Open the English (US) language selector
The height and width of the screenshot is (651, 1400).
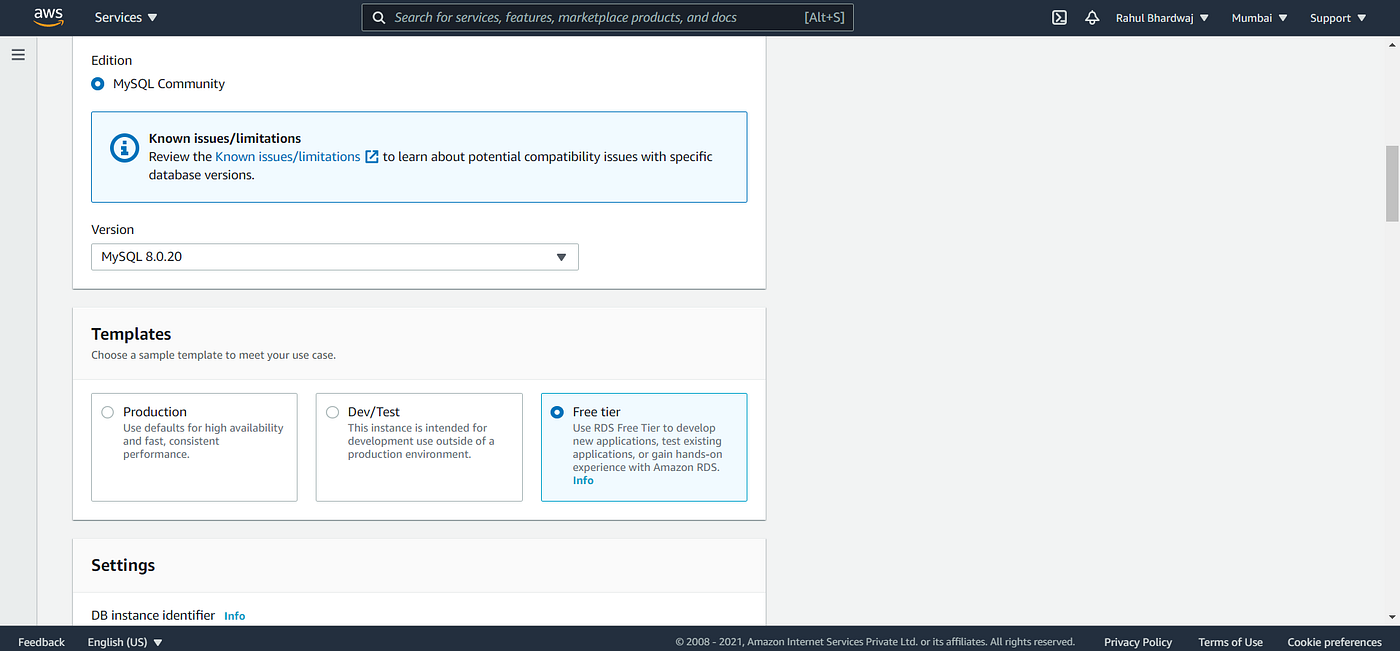(x=125, y=642)
